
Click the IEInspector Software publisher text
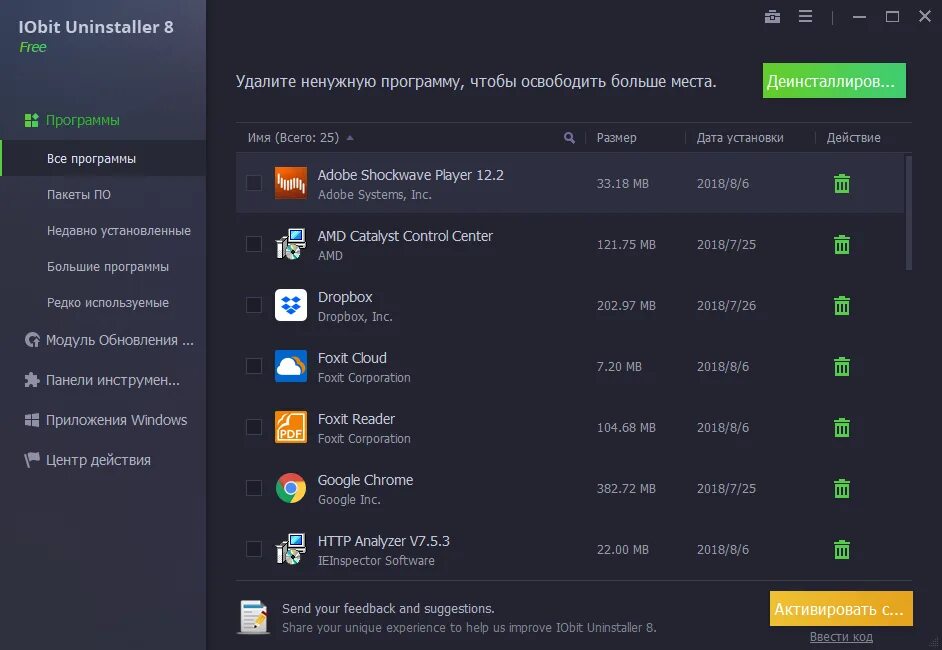(376, 560)
